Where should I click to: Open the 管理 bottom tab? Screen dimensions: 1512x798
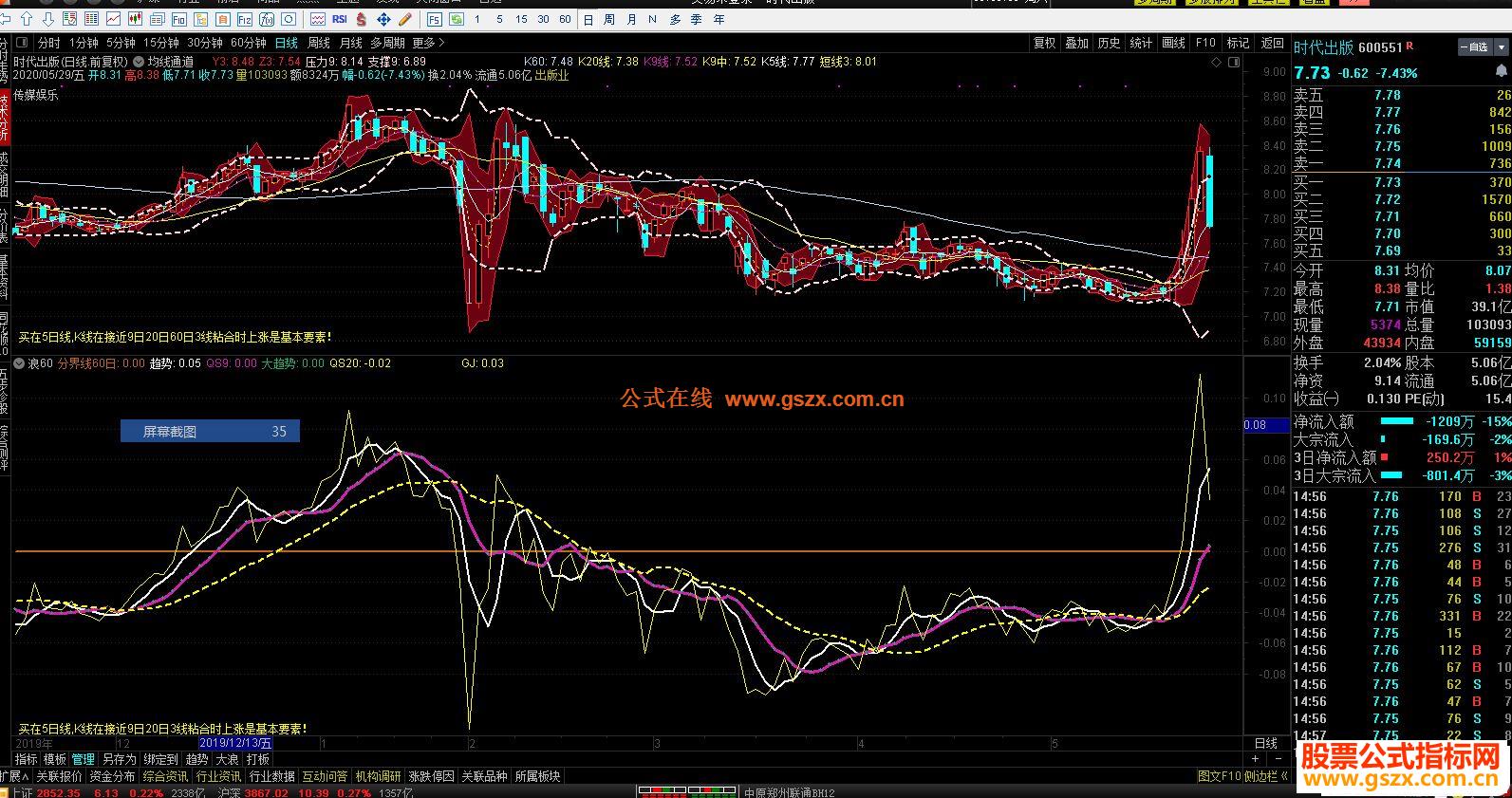(83, 759)
